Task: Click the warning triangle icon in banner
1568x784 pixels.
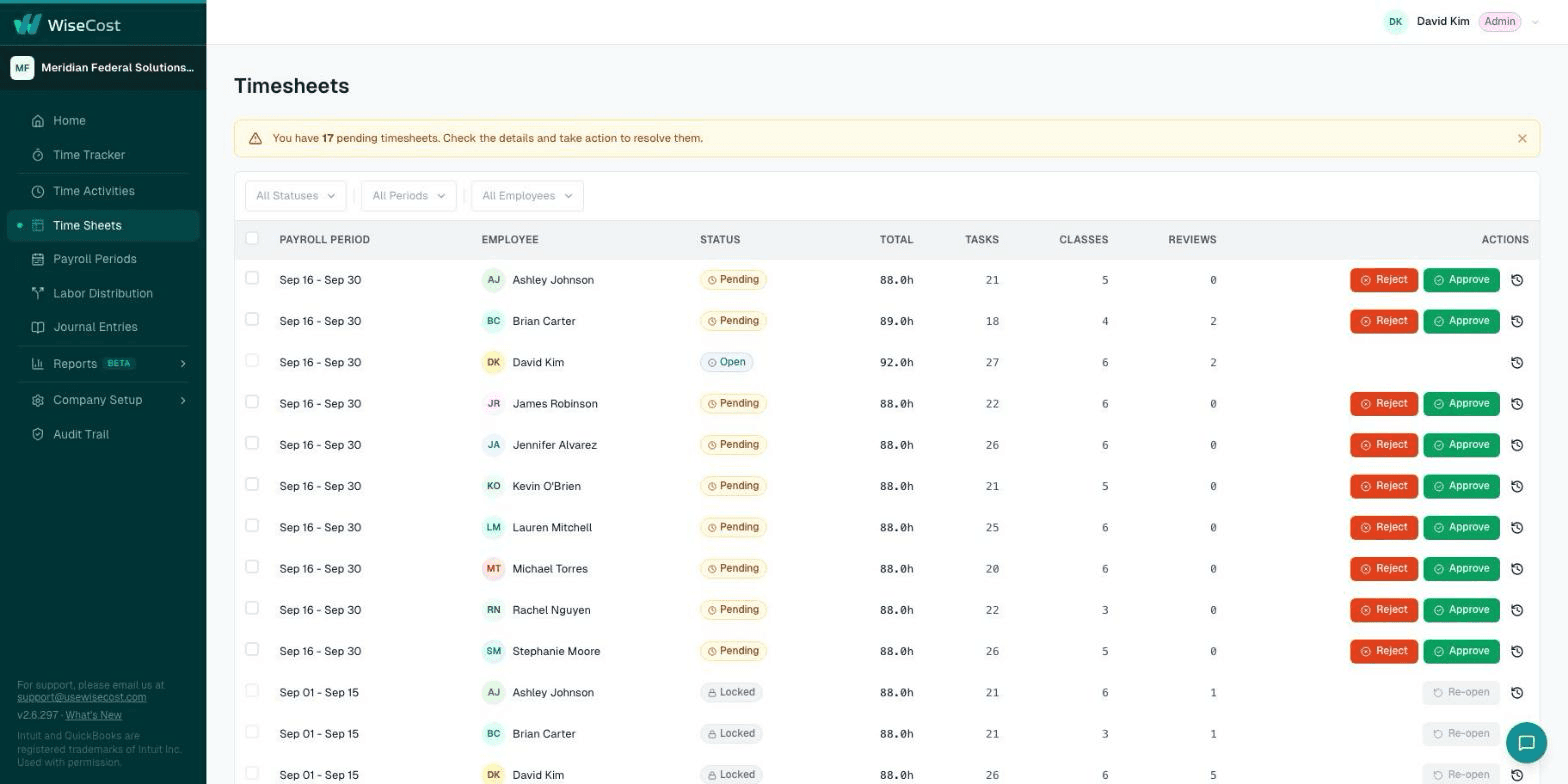Action: tap(255, 139)
